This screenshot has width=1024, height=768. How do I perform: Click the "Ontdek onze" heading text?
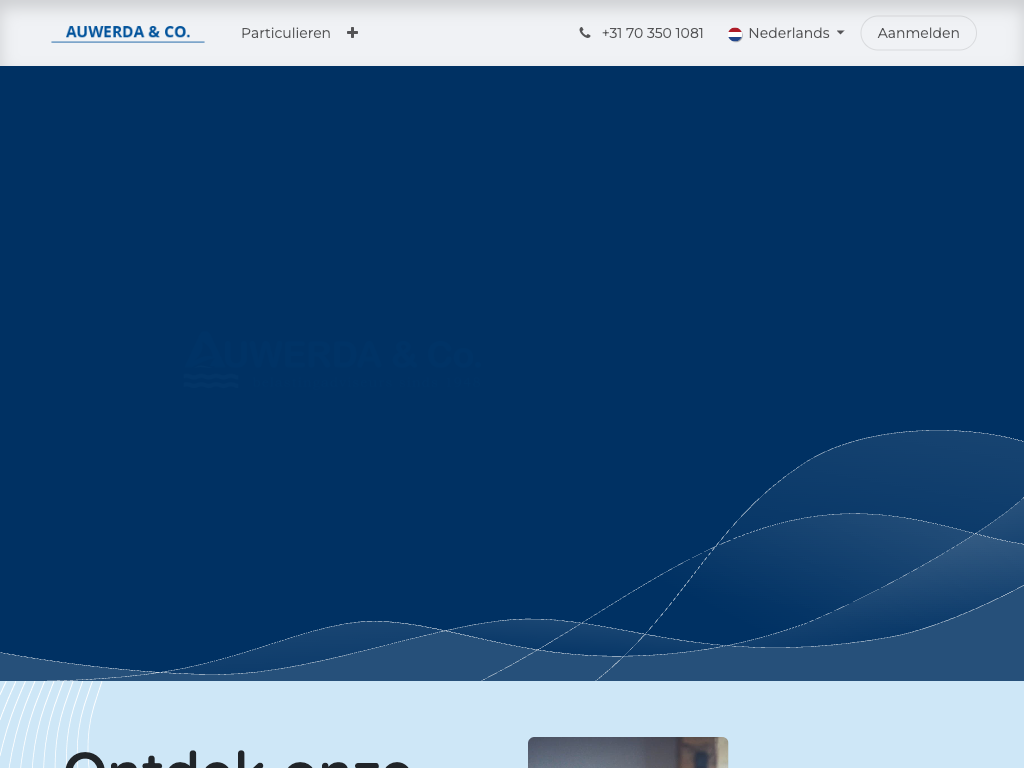(x=238, y=758)
